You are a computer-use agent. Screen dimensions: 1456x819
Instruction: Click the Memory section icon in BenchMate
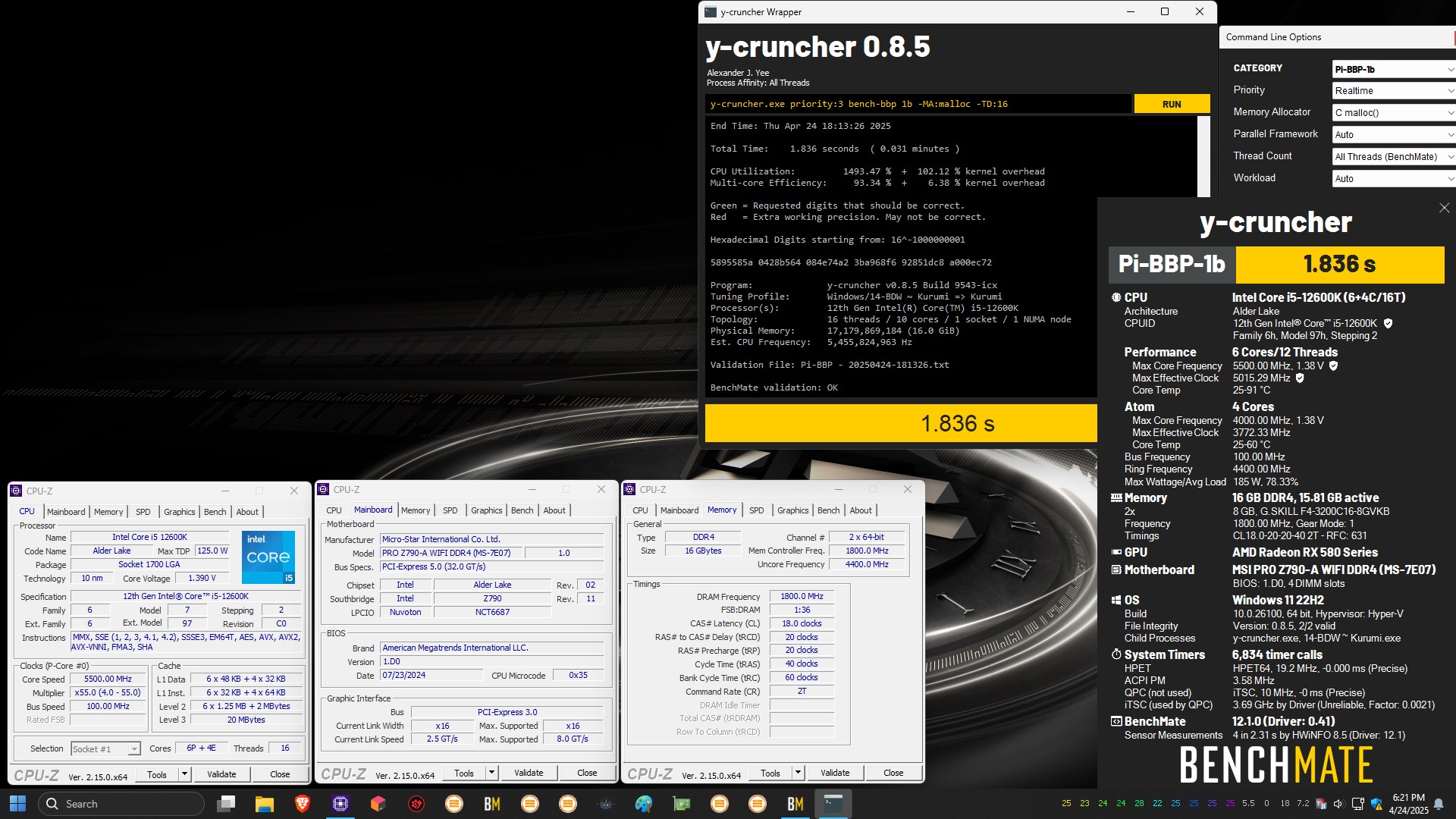tap(1116, 497)
